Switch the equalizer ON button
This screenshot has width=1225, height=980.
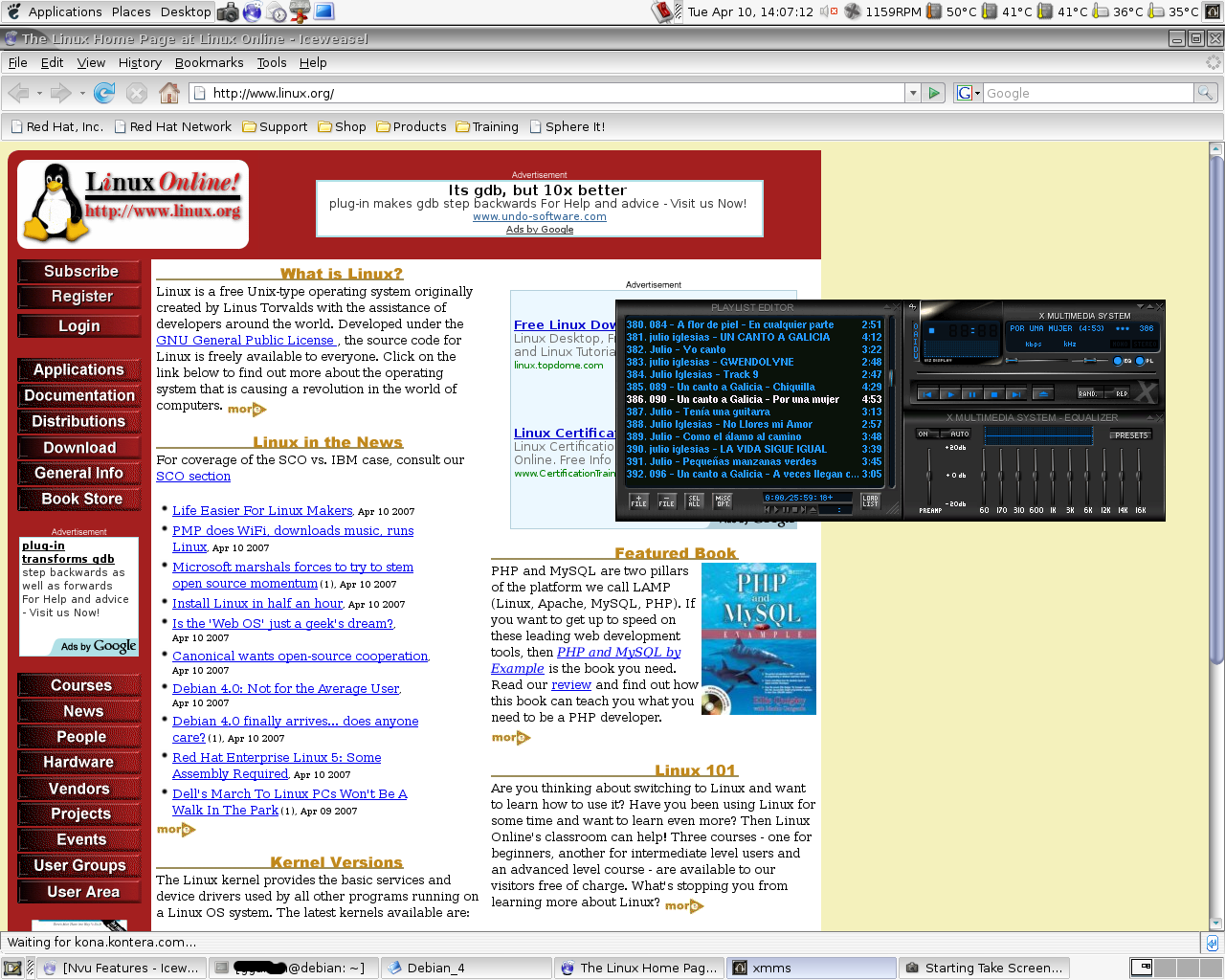coord(927,434)
